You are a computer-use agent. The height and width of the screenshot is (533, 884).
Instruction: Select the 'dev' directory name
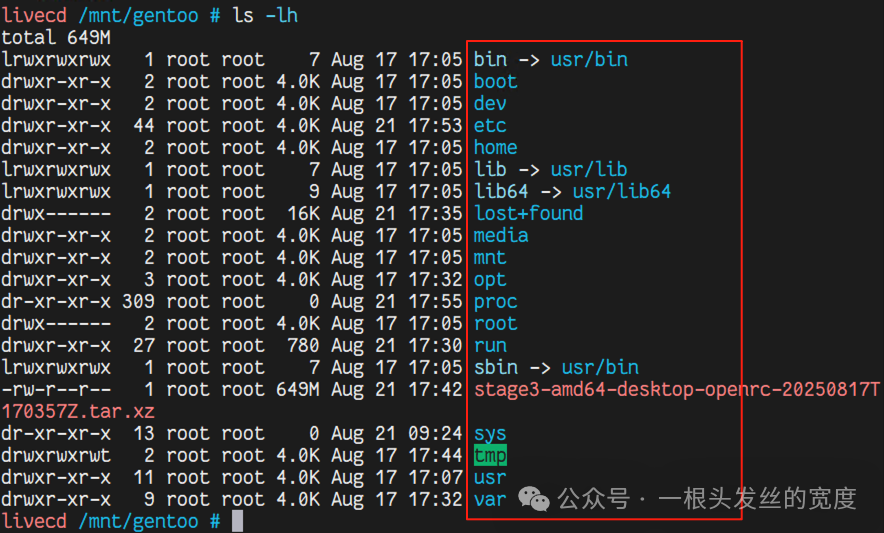coord(490,104)
